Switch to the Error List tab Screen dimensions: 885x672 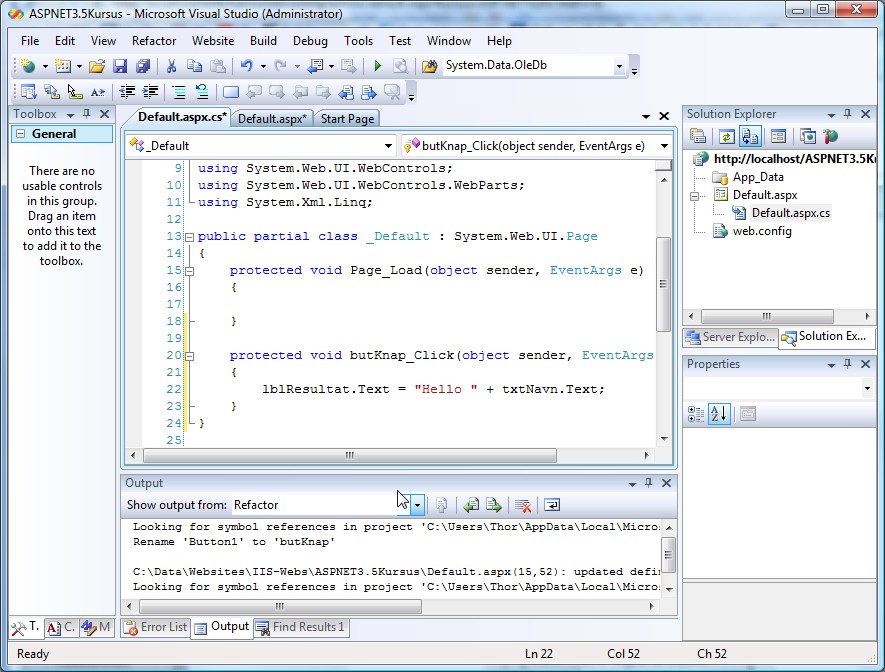tap(155, 627)
